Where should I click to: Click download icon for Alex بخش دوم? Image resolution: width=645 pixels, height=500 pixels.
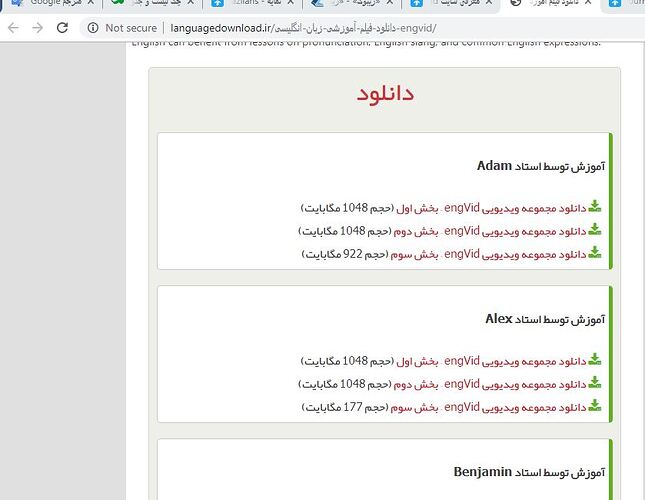coord(595,382)
